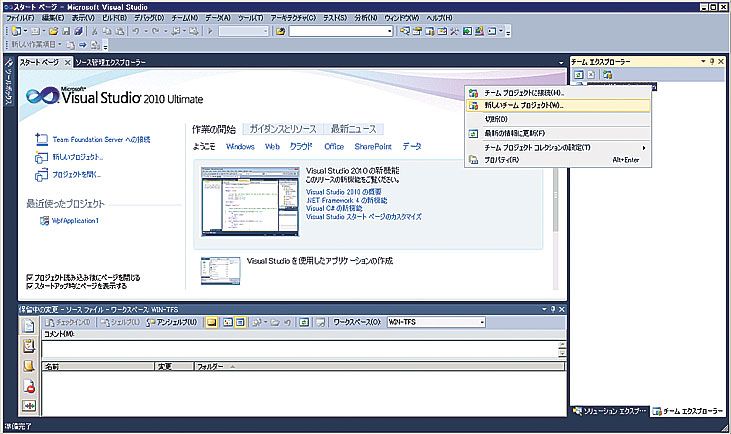Open the チーム(M) menu
This screenshot has width=731, height=434.
point(185,18)
